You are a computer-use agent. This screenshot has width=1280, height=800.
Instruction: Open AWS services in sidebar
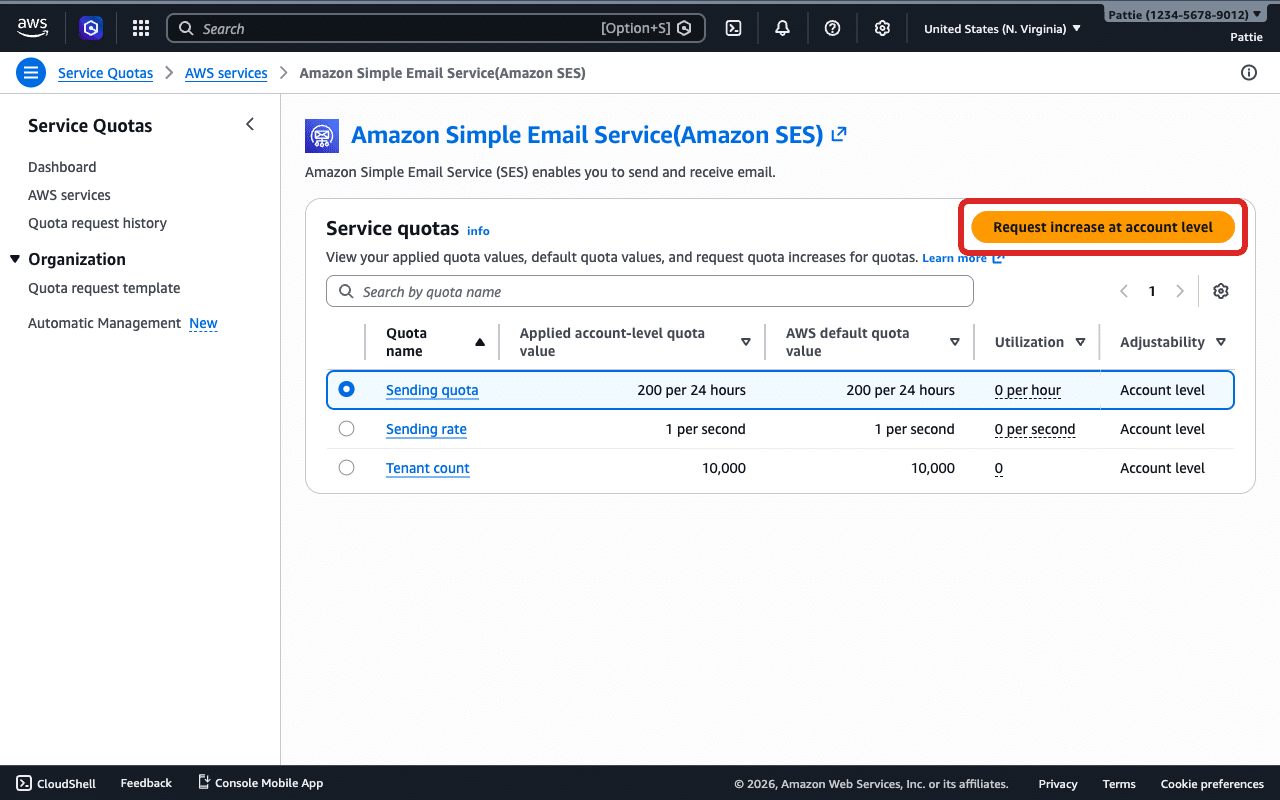tap(69, 195)
